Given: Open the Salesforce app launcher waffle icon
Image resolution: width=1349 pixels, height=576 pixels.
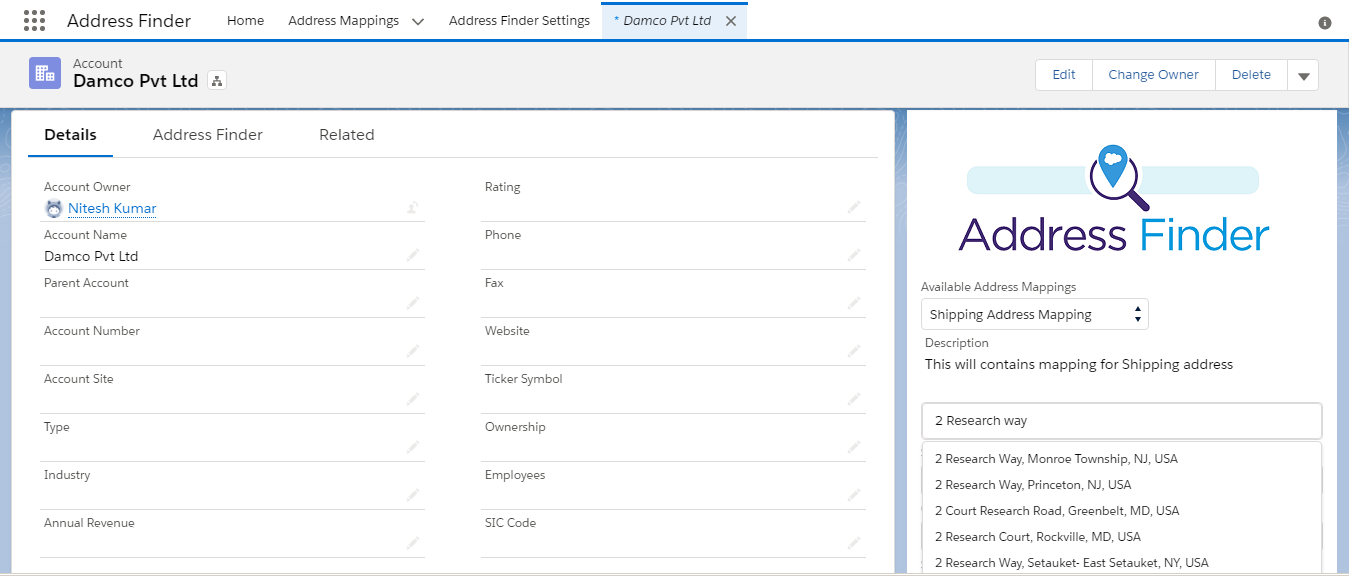Looking at the screenshot, I should click(33, 20).
